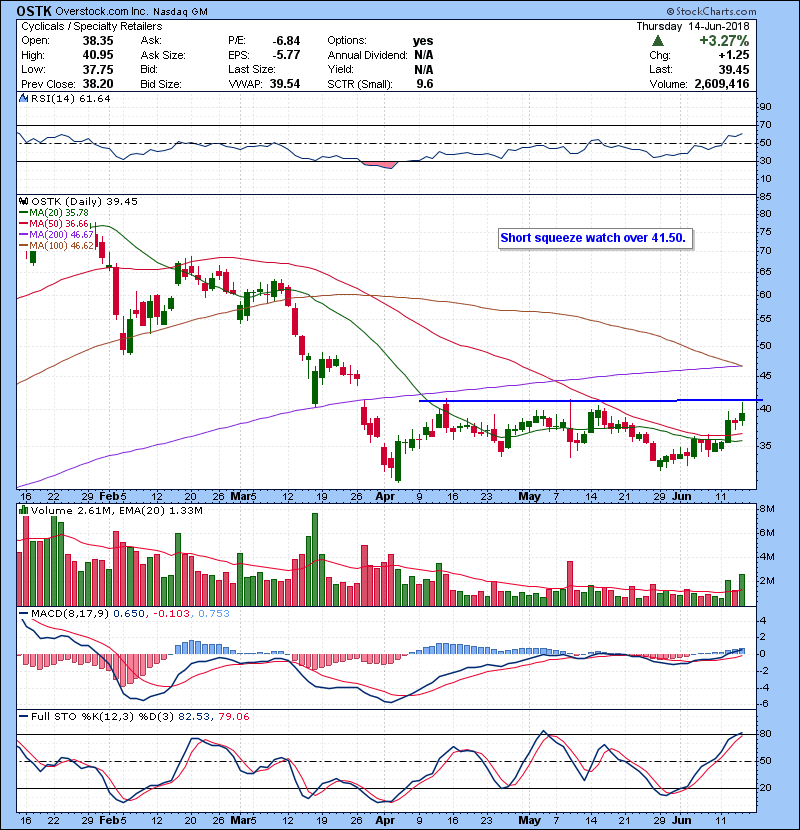Select the MACD histogram value 0.753
This screenshot has height=830, width=800.
tap(214, 613)
